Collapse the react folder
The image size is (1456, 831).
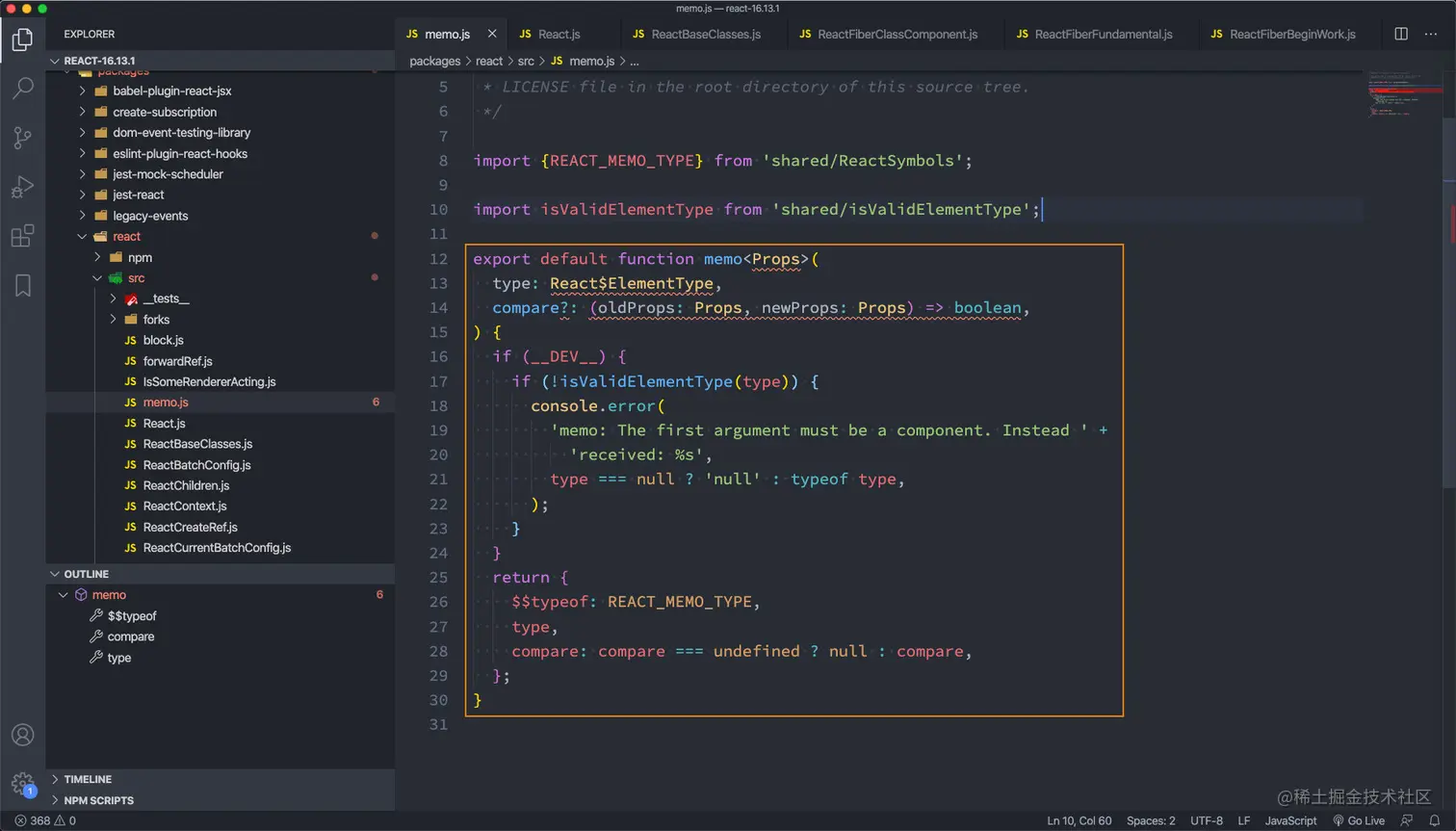(220, 236)
